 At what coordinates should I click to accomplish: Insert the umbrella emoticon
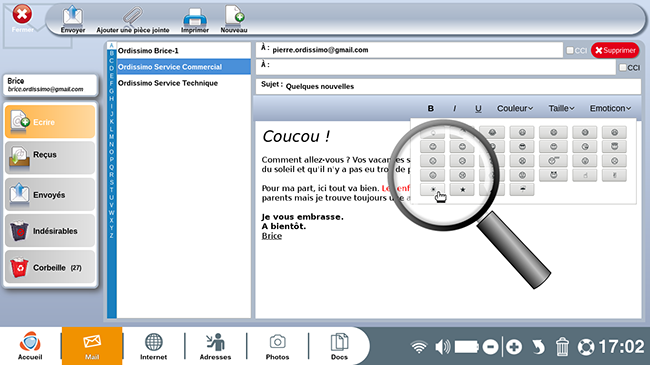(x=522, y=190)
